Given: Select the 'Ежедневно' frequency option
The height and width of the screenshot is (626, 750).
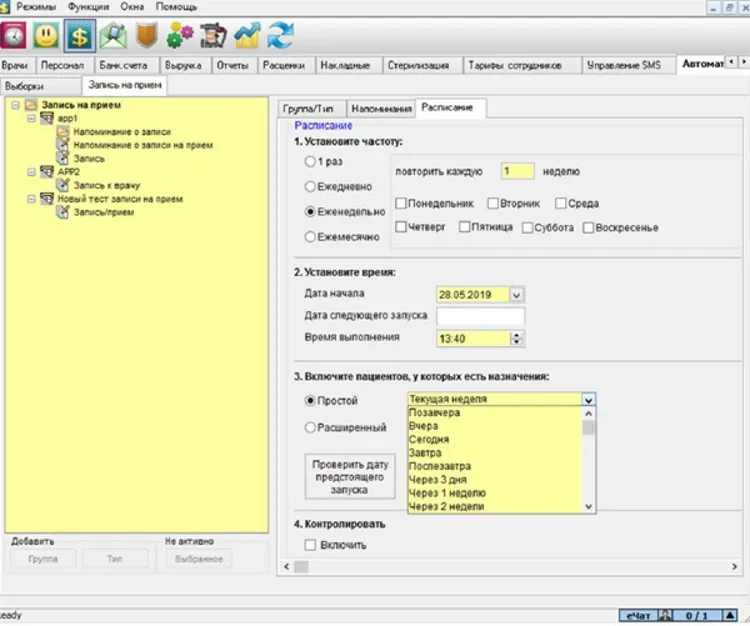Looking at the screenshot, I should pyautogui.click(x=310, y=187).
